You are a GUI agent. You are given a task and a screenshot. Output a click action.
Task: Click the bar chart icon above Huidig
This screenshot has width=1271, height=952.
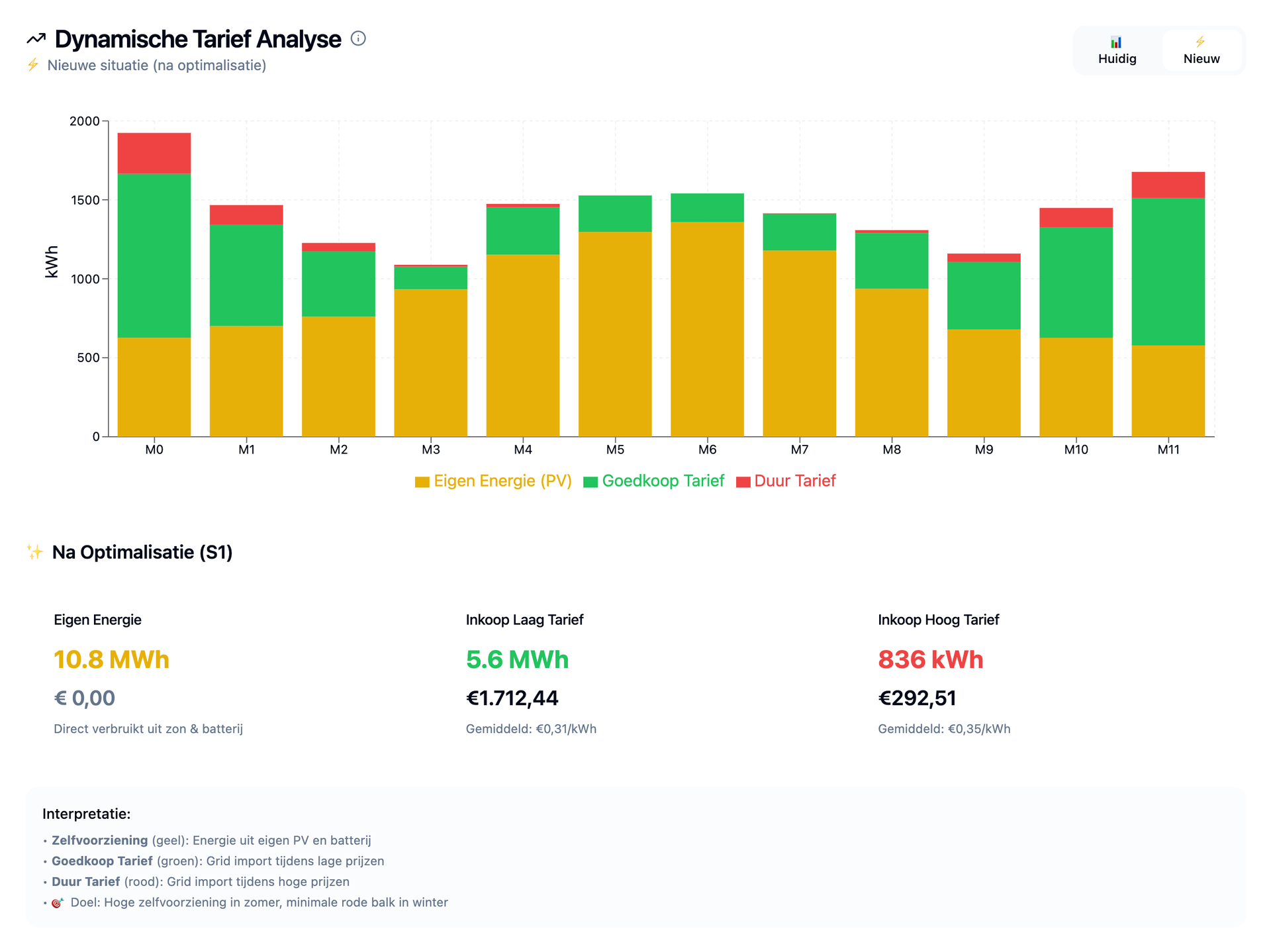tap(1116, 42)
